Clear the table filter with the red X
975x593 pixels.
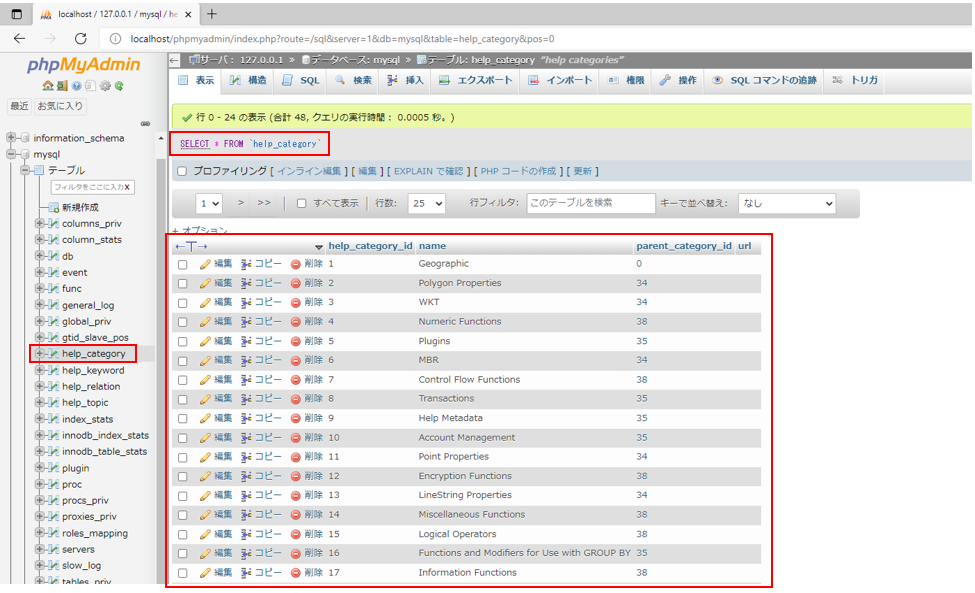click(x=127, y=187)
